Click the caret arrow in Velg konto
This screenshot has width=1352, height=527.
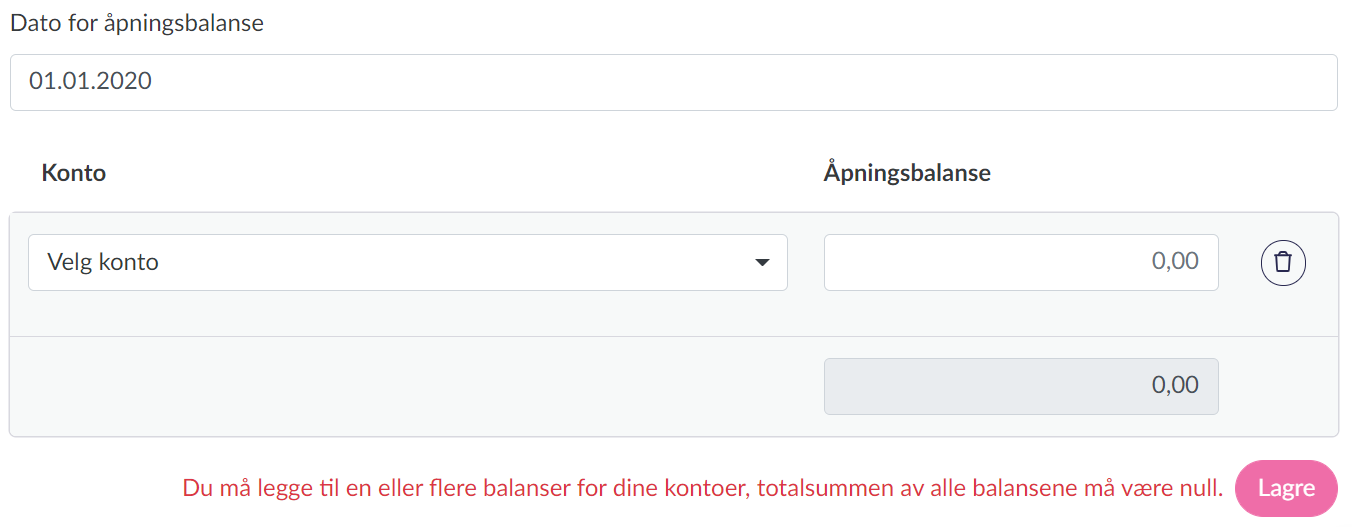coord(762,263)
